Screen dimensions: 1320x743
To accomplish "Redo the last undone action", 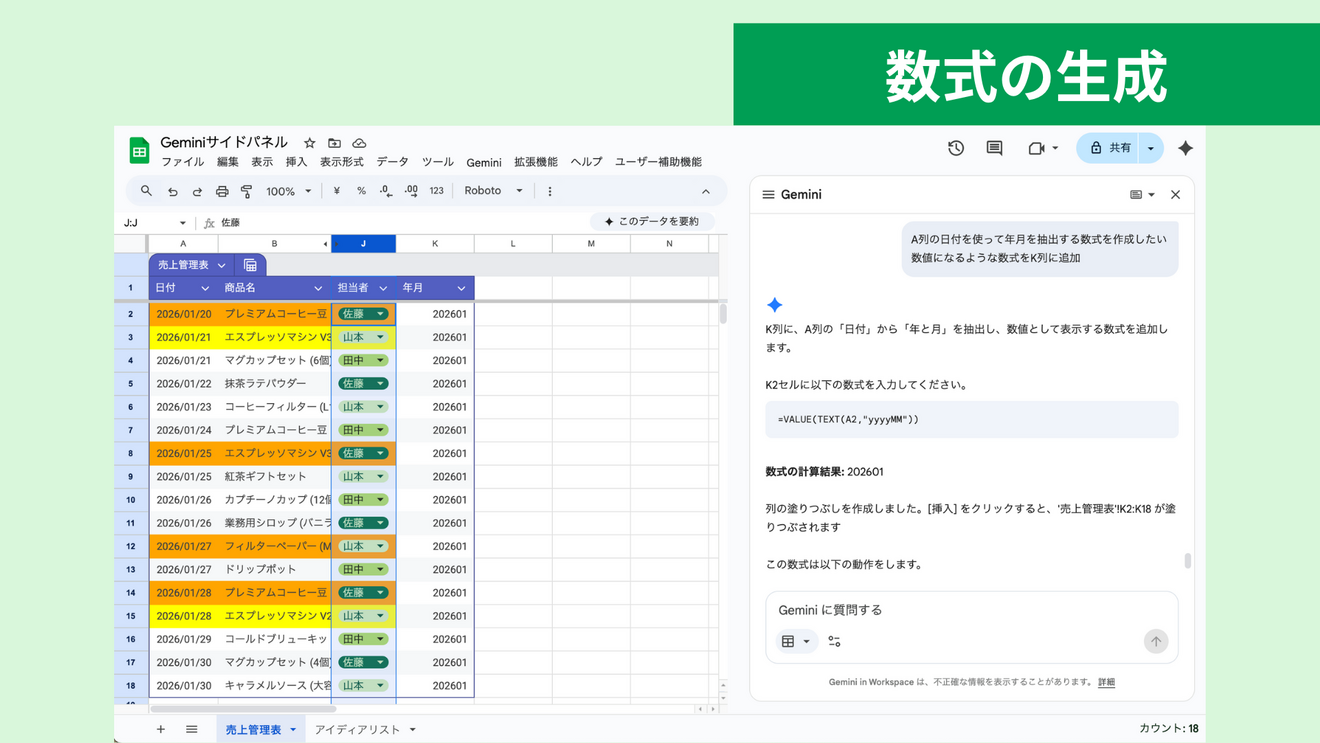I will (197, 191).
